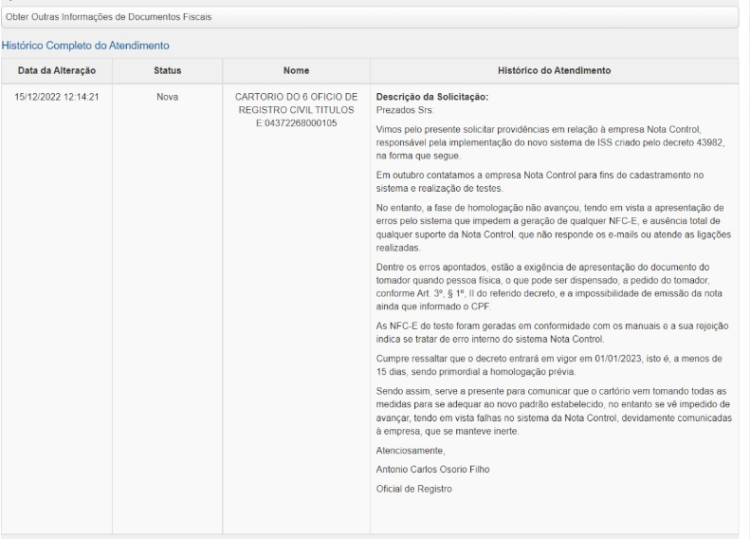Click the signature name 'Antonio Carlos Osorio Filho'

coord(433,470)
